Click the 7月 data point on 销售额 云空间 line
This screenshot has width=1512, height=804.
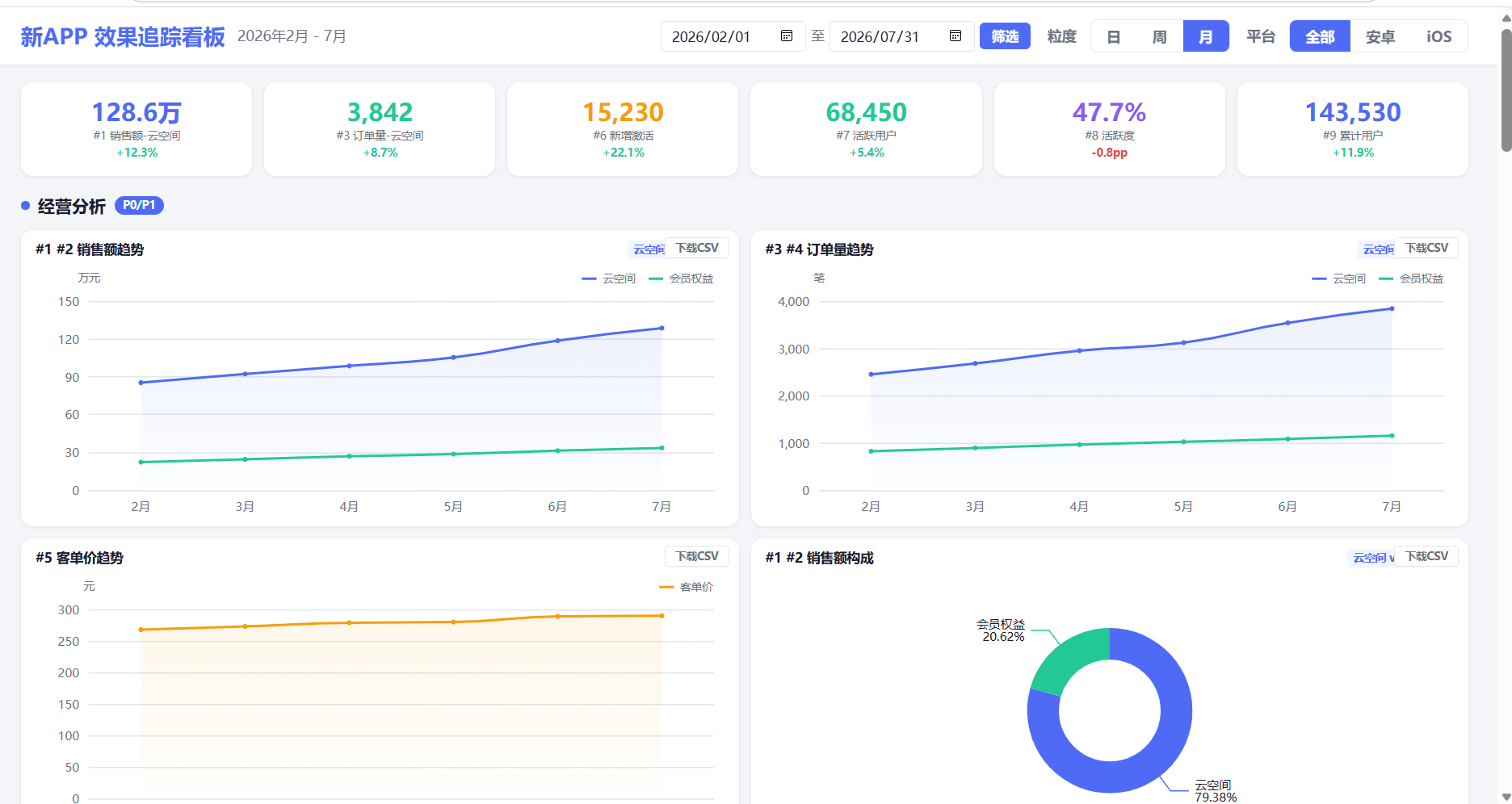pos(661,328)
